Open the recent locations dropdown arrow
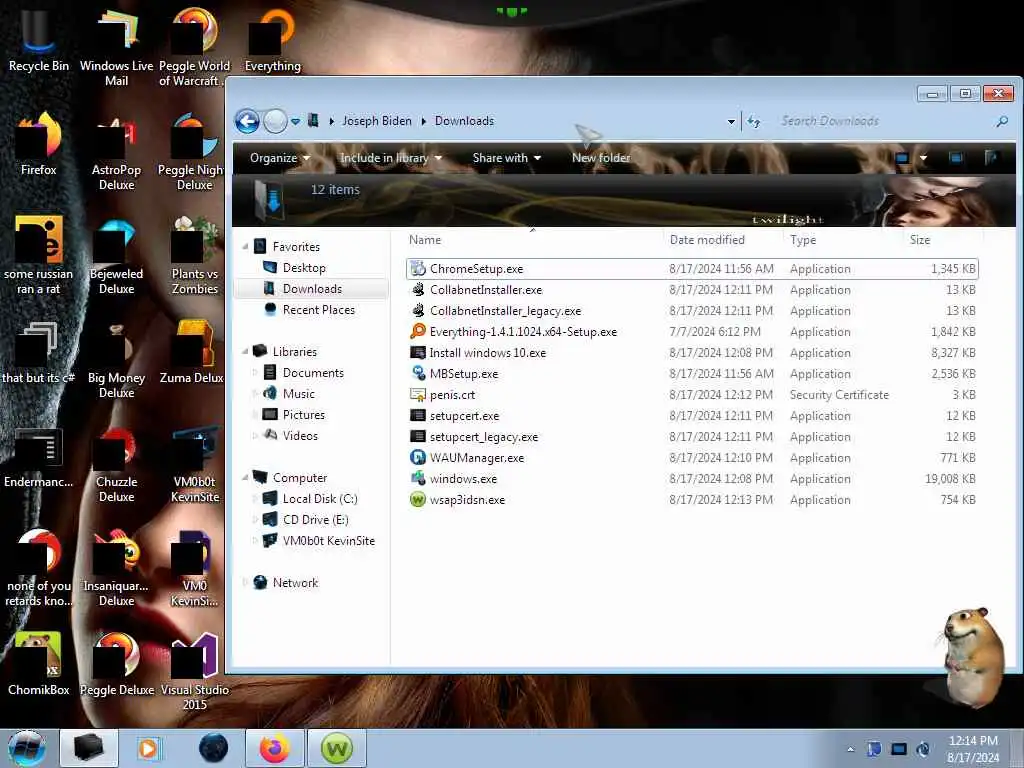The width and height of the screenshot is (1024, 768). coord(295,121)
